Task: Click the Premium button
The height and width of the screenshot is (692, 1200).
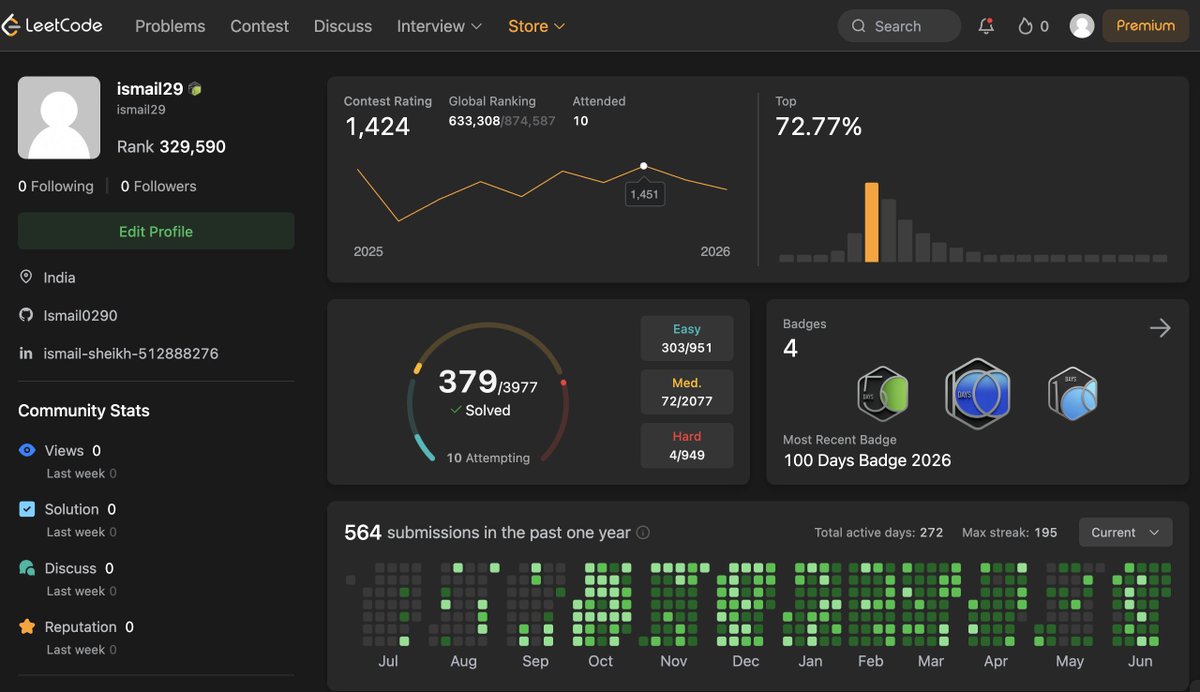Action: [x=1146, y=26]
